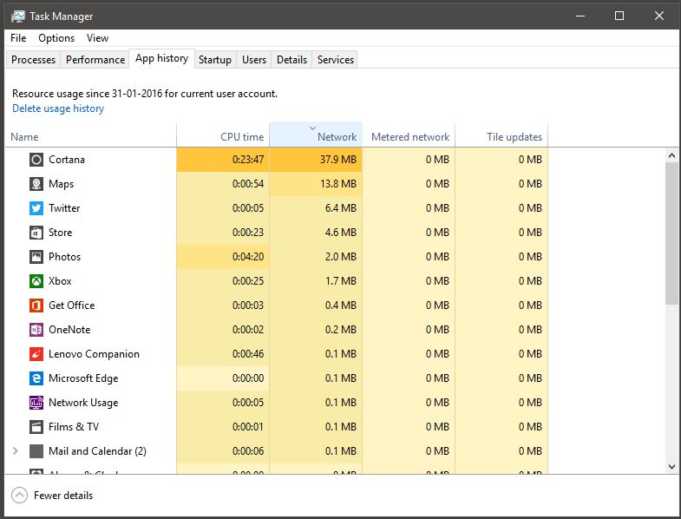Open the Options menu

coord(56,38)
